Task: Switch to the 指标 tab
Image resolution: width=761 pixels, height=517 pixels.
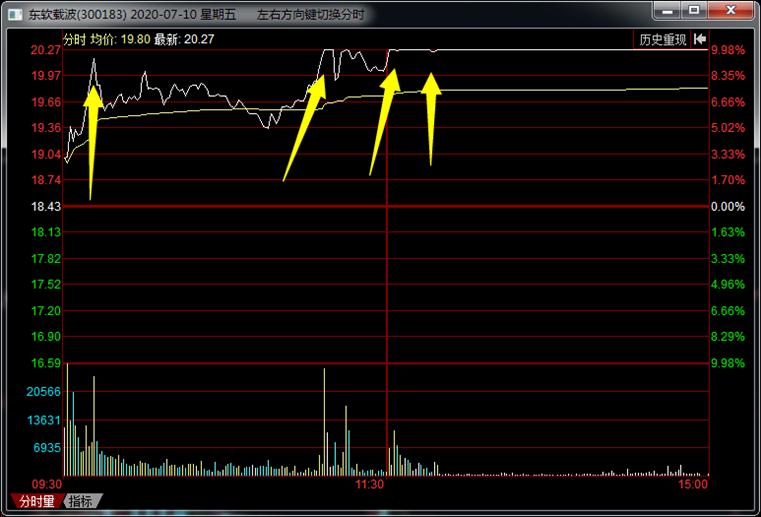Action: click(x=81, y=501)
